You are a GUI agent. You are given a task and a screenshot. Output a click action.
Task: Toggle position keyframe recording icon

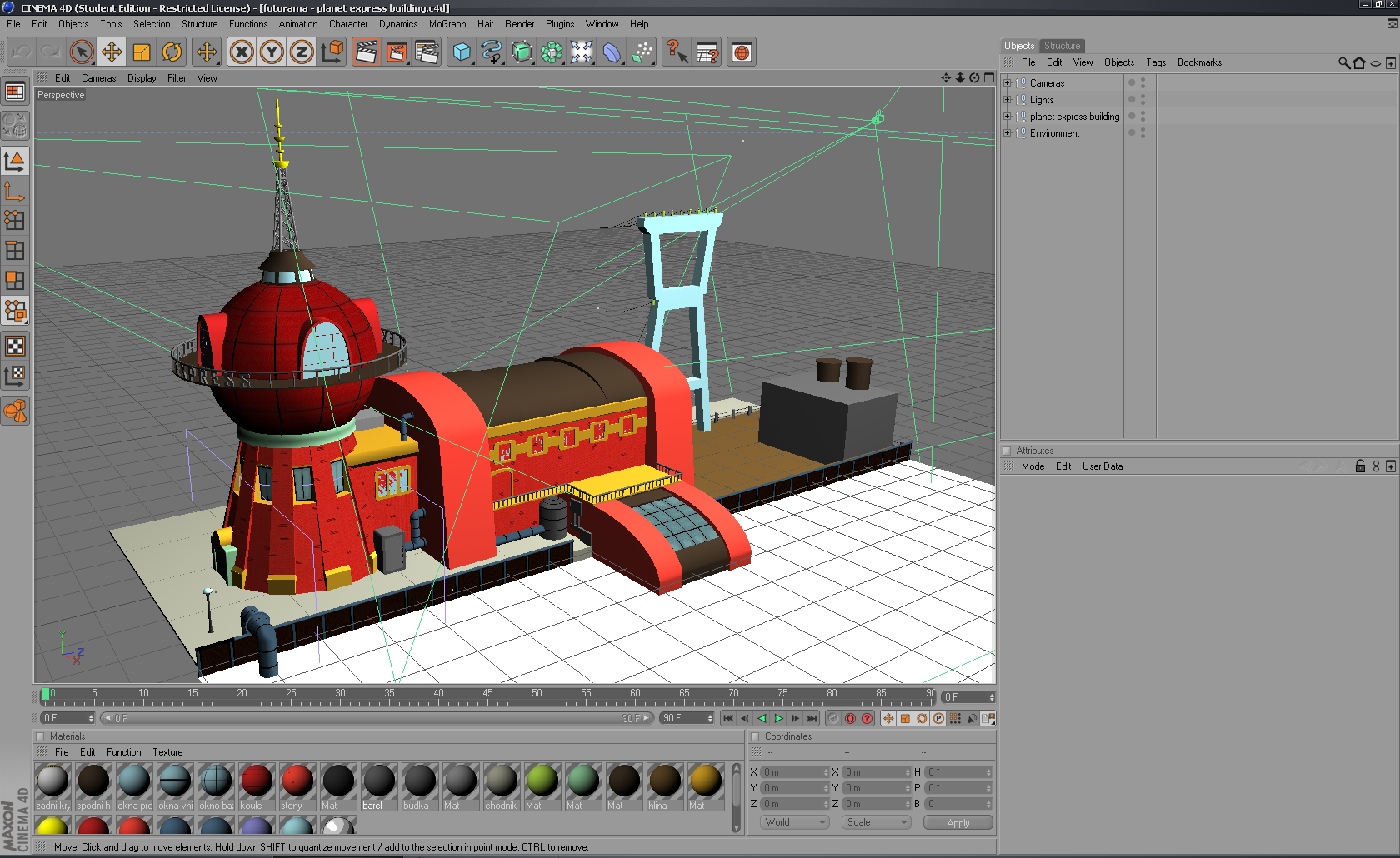pyautogui.click(x=888, y=718)
